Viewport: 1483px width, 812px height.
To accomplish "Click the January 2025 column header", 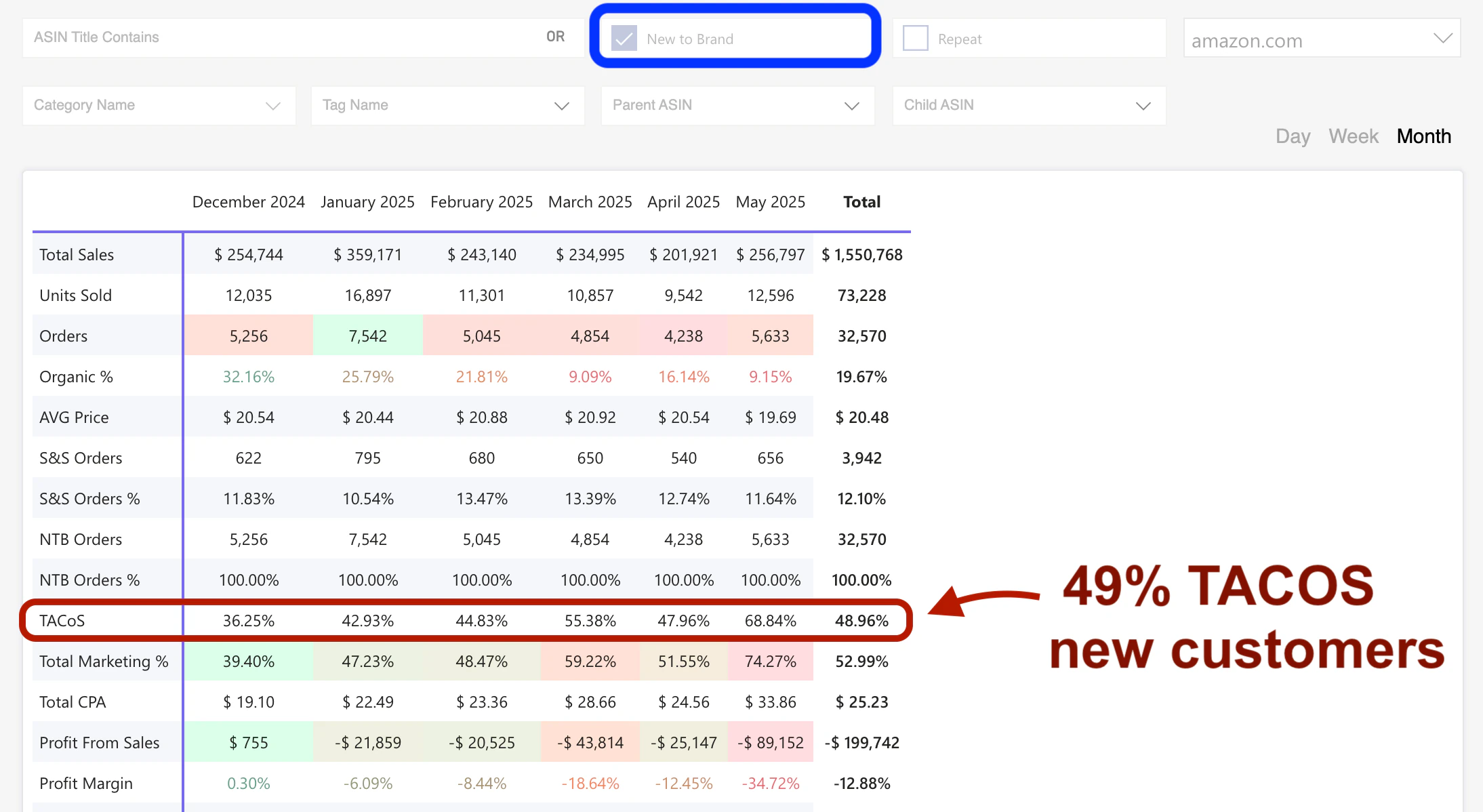I will pyautogui.click(x=367, y=202).
